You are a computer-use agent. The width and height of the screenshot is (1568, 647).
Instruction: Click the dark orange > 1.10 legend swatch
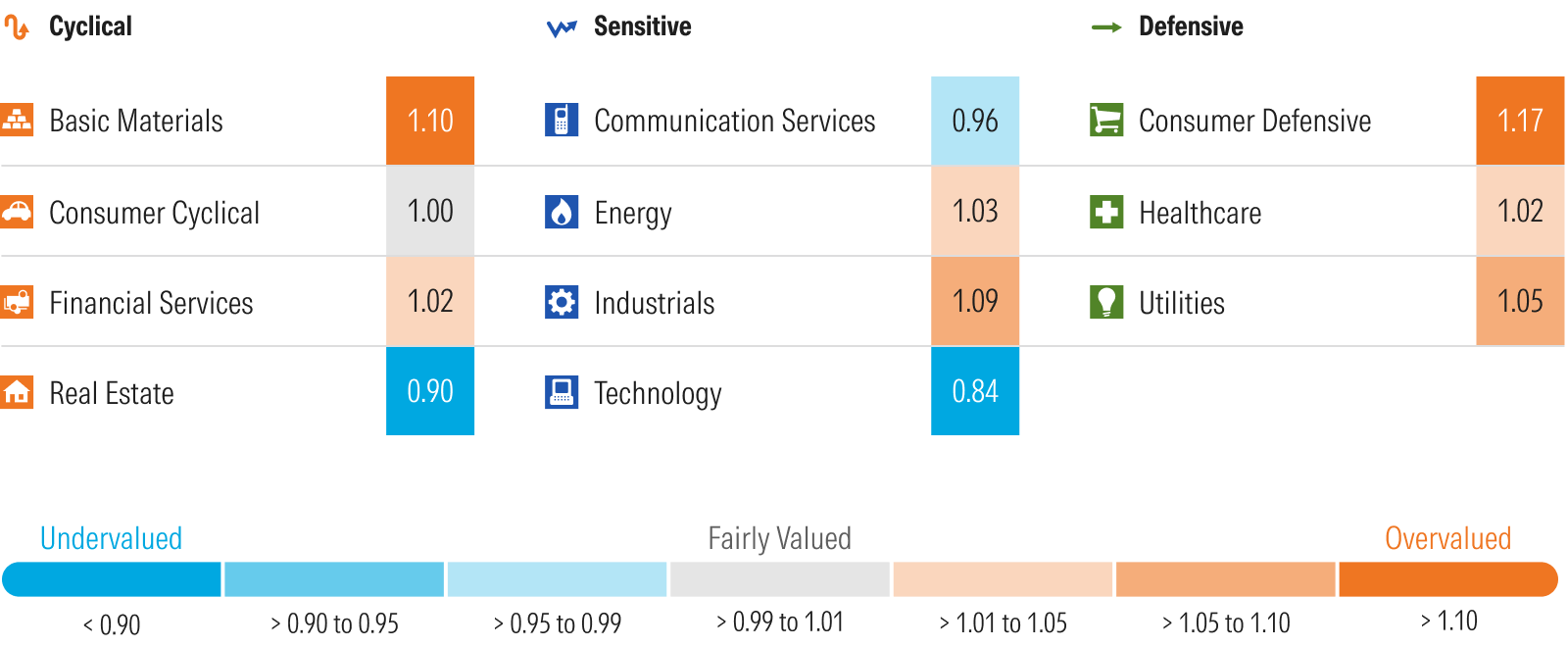tap(1447, 579)
